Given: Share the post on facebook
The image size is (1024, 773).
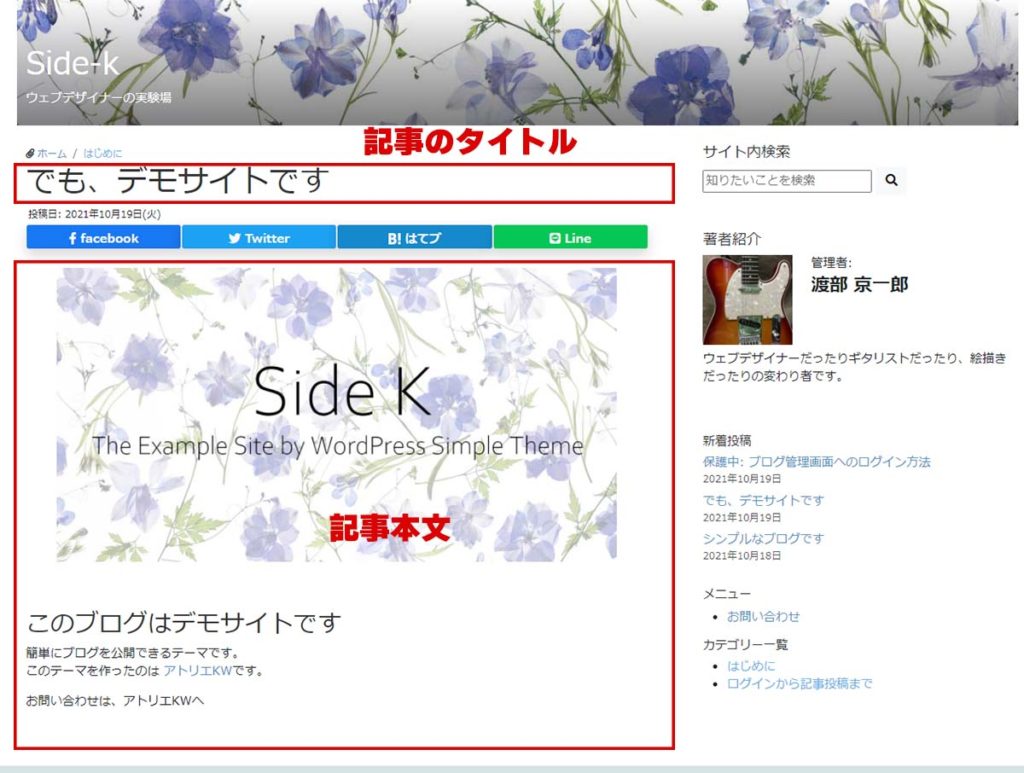Looking at the screenshot, I should click(x=104, y=238).
